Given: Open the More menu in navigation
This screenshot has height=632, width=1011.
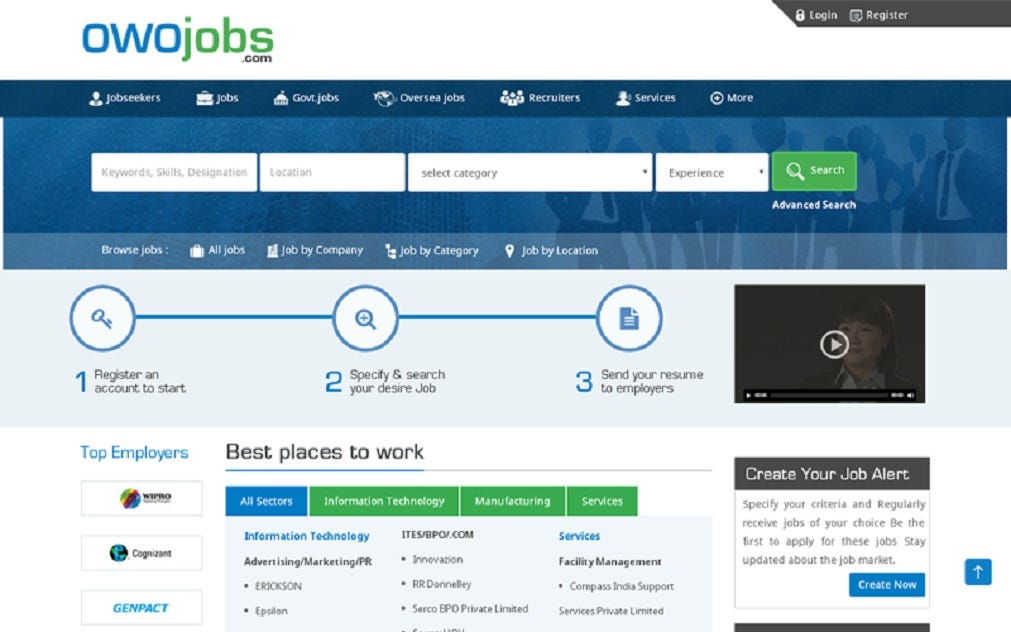Looking at the screenshot, I should (x=731, y=97).
